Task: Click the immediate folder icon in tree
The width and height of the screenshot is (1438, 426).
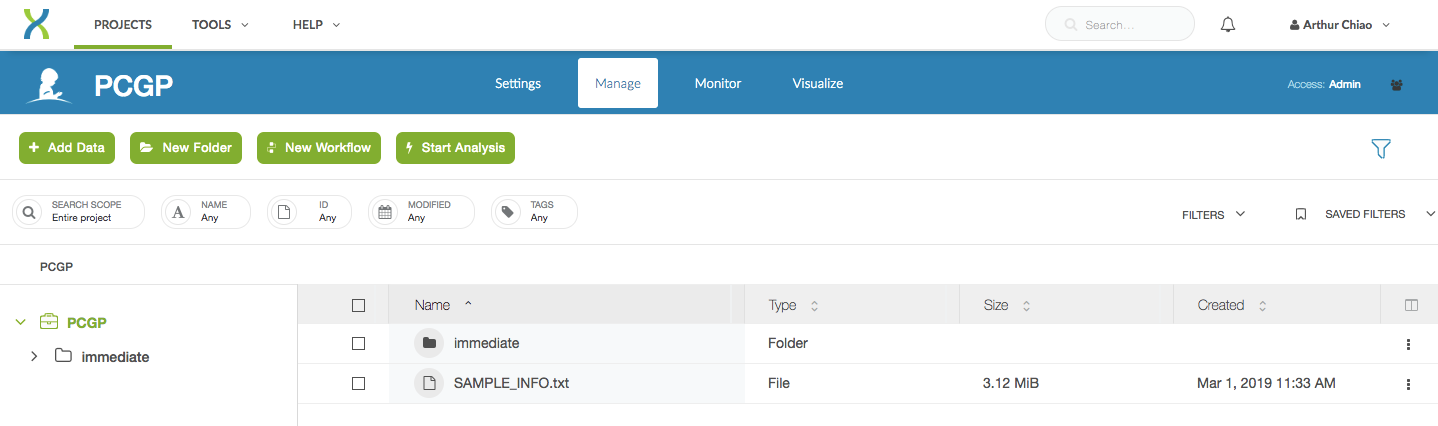Action: click(64, 355)
